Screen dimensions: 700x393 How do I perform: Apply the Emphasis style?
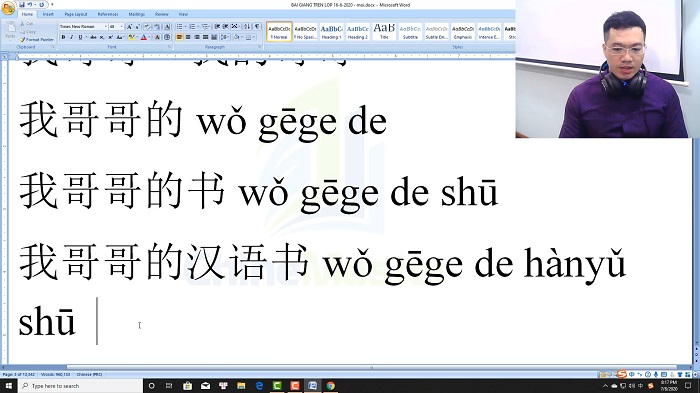[x=463, y=32]
